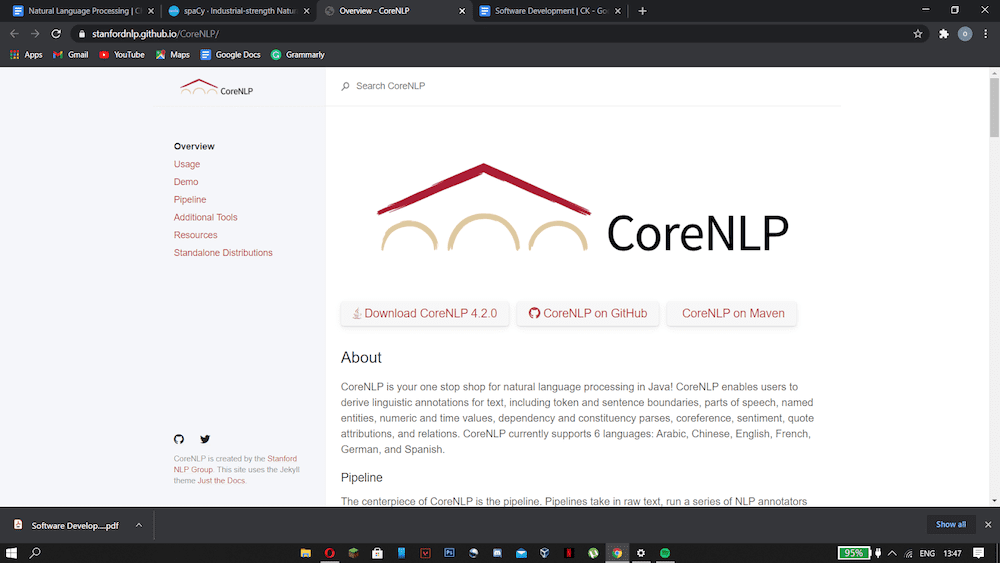Click the browser forward arrow

point(35,34)
